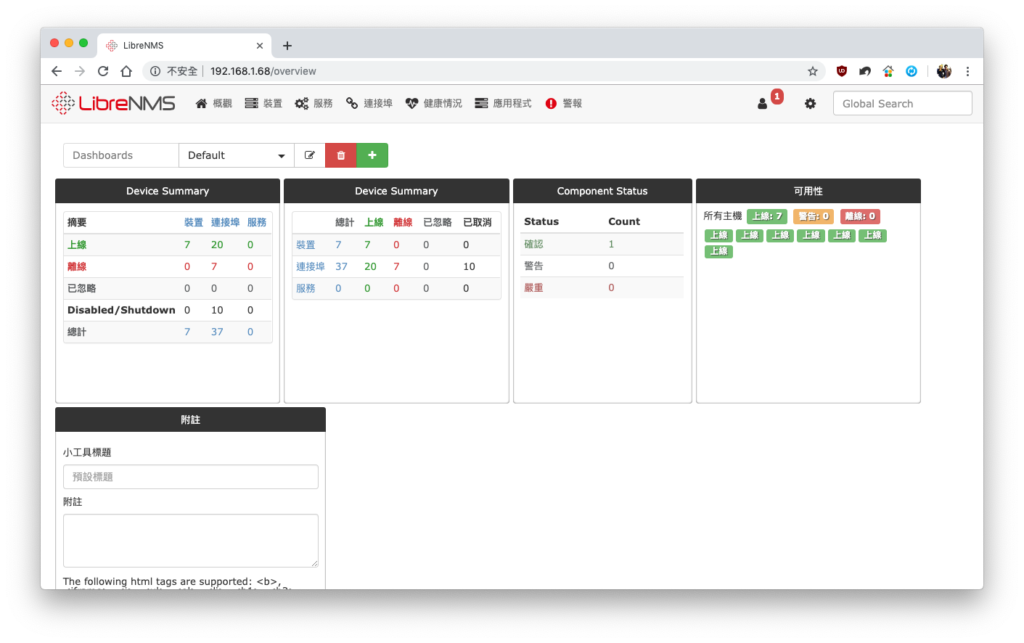Click the LibreNMS logo

coord(114,103)
